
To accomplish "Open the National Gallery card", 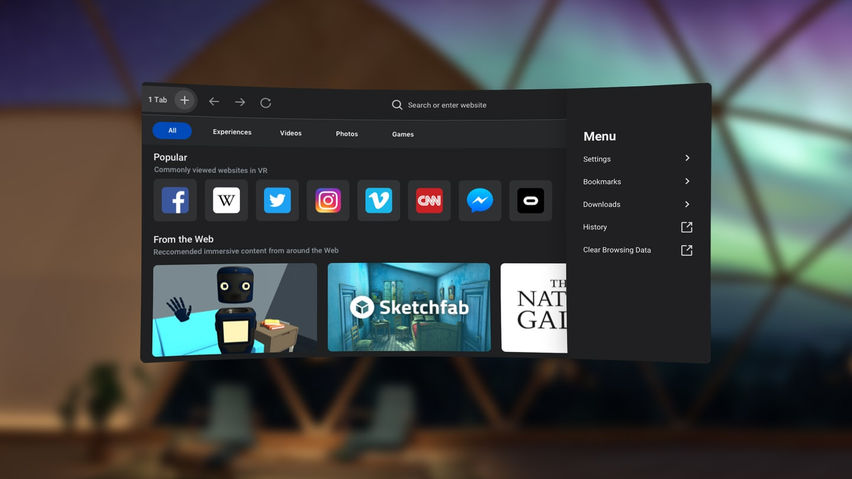I will tap(534, 308).
